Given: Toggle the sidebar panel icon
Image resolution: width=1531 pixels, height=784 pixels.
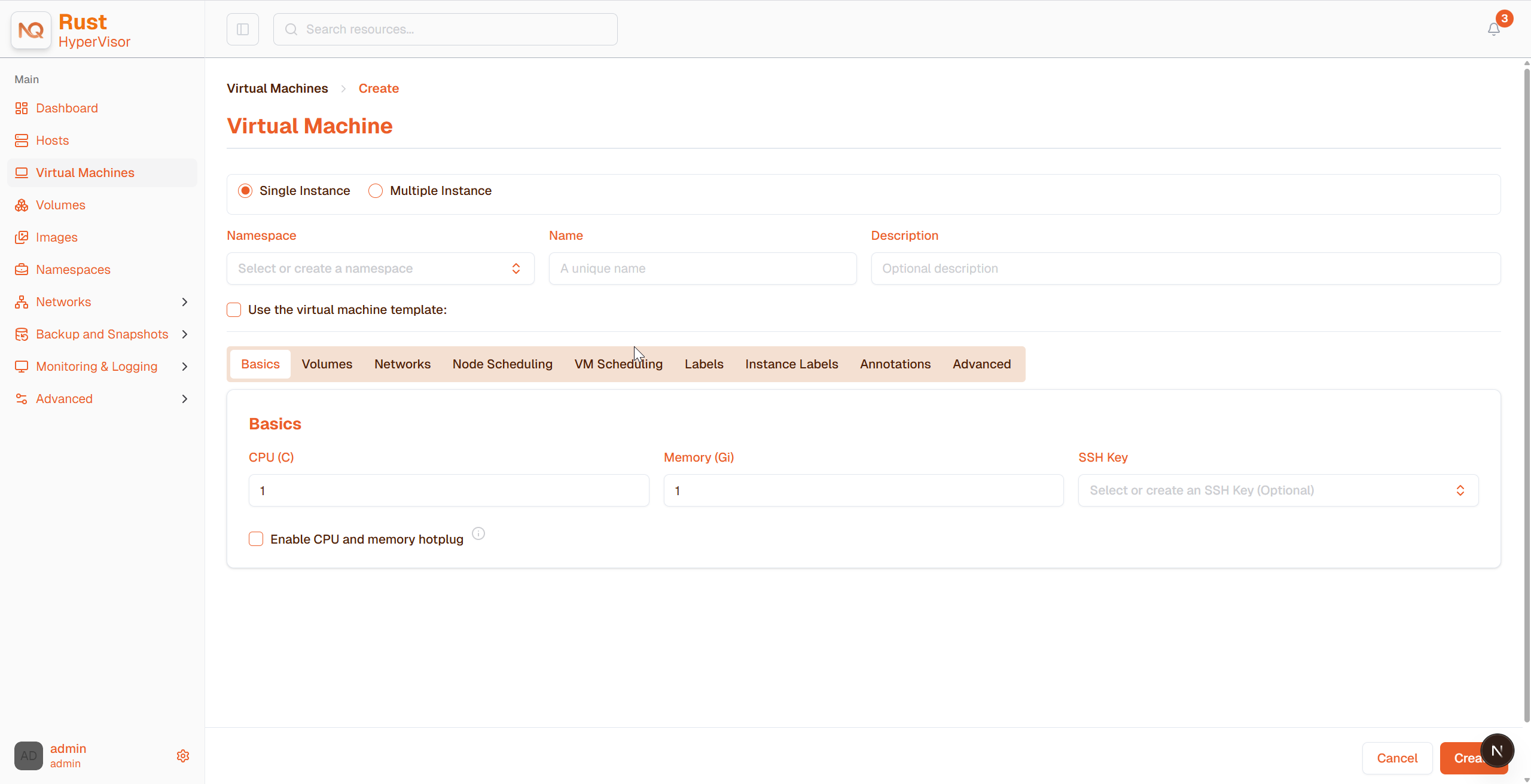Looking at the screenshot, I should coord(243,29).
